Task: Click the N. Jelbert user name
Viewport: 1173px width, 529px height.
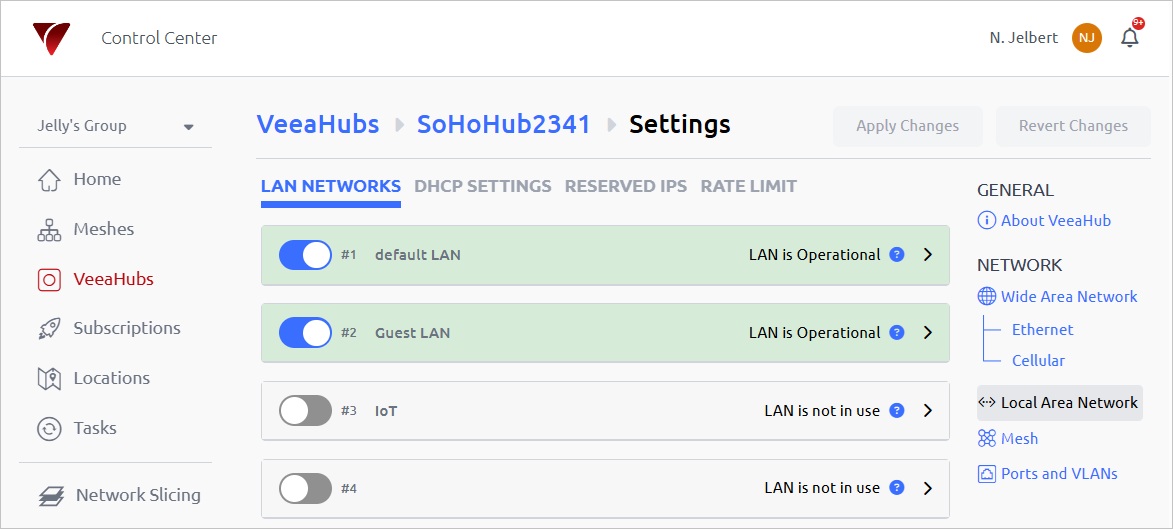Action: point(1023,38)
